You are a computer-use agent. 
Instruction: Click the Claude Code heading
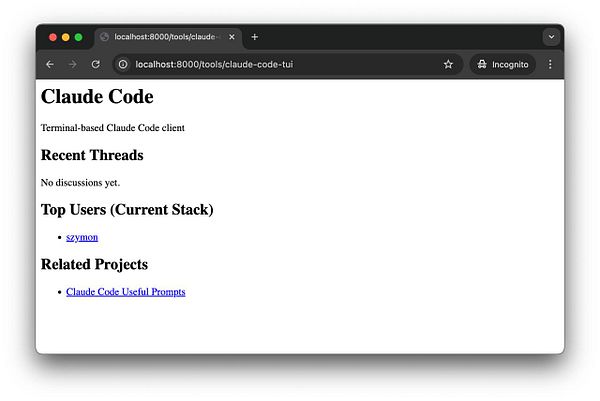[x=97, y=96]
